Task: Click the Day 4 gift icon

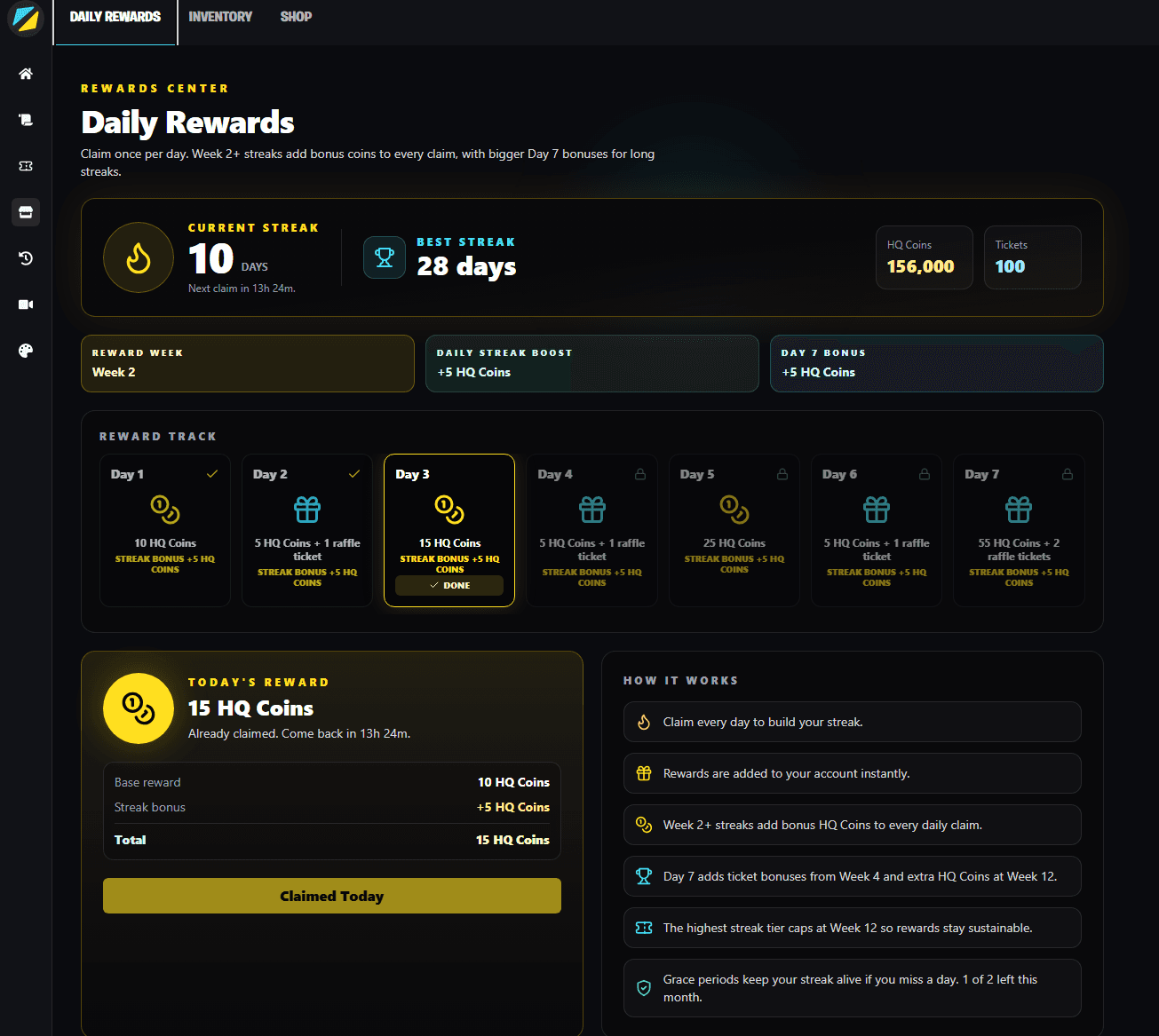Action: coord(592,510)
